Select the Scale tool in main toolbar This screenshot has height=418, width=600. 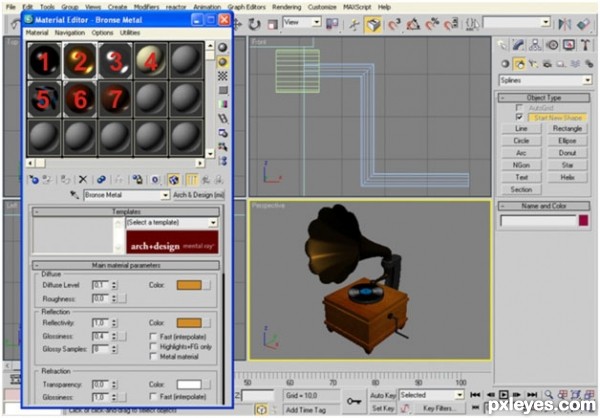pos(272,24)
